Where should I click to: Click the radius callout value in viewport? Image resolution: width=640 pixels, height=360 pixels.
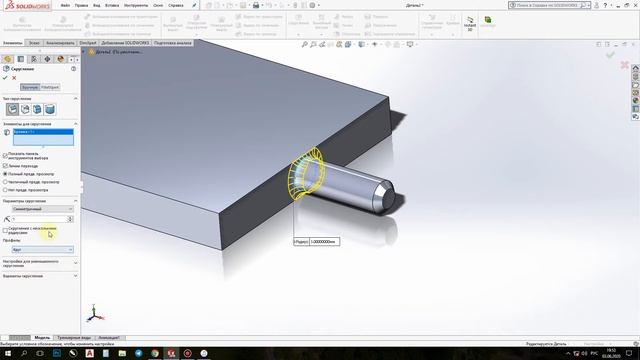coord(324,242)
